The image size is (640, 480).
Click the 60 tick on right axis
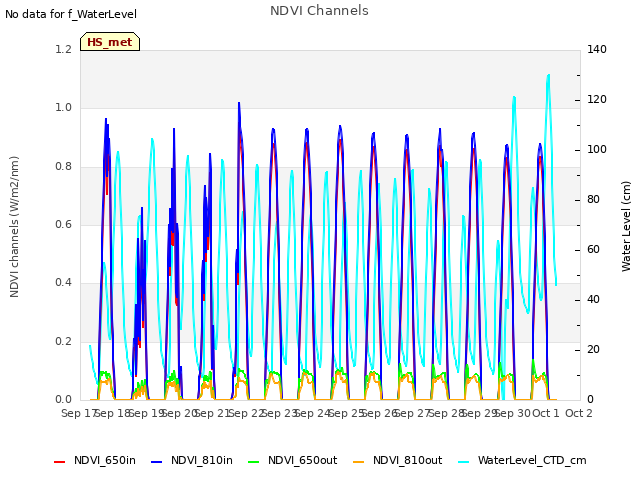[593, 250]
